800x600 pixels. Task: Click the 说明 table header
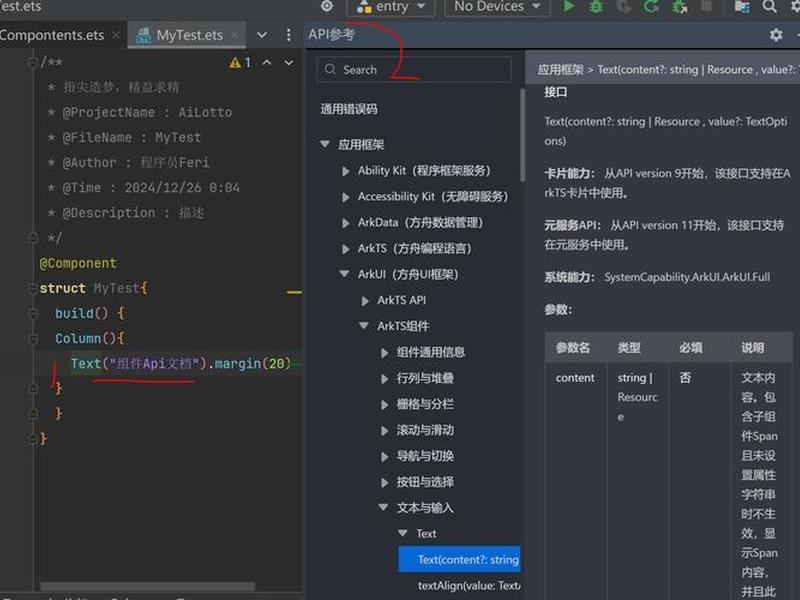pyautogui.click(x=753, y=348)
